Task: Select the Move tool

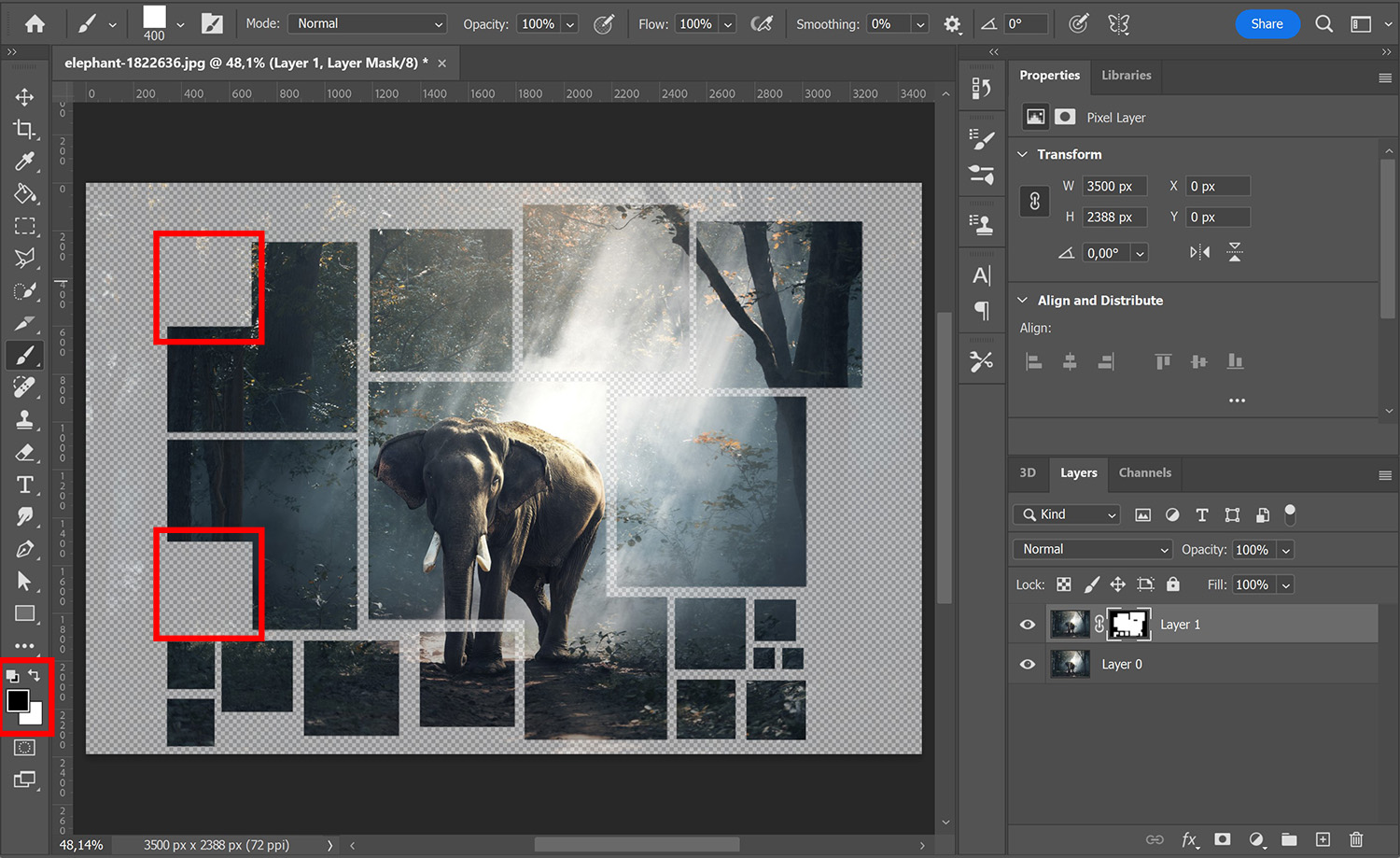Action: (x=24, y=96)
